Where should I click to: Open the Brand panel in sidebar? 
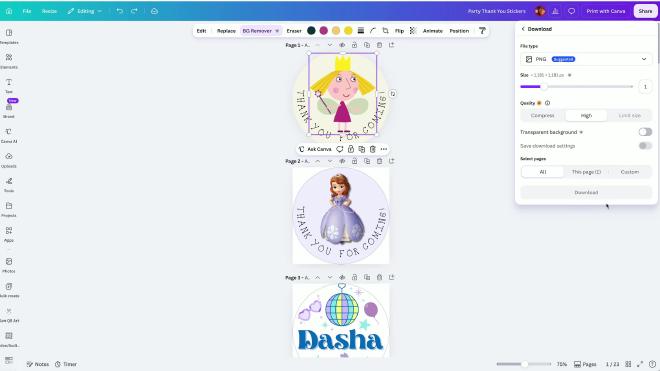pyautogui.click(x=9, y=110)
